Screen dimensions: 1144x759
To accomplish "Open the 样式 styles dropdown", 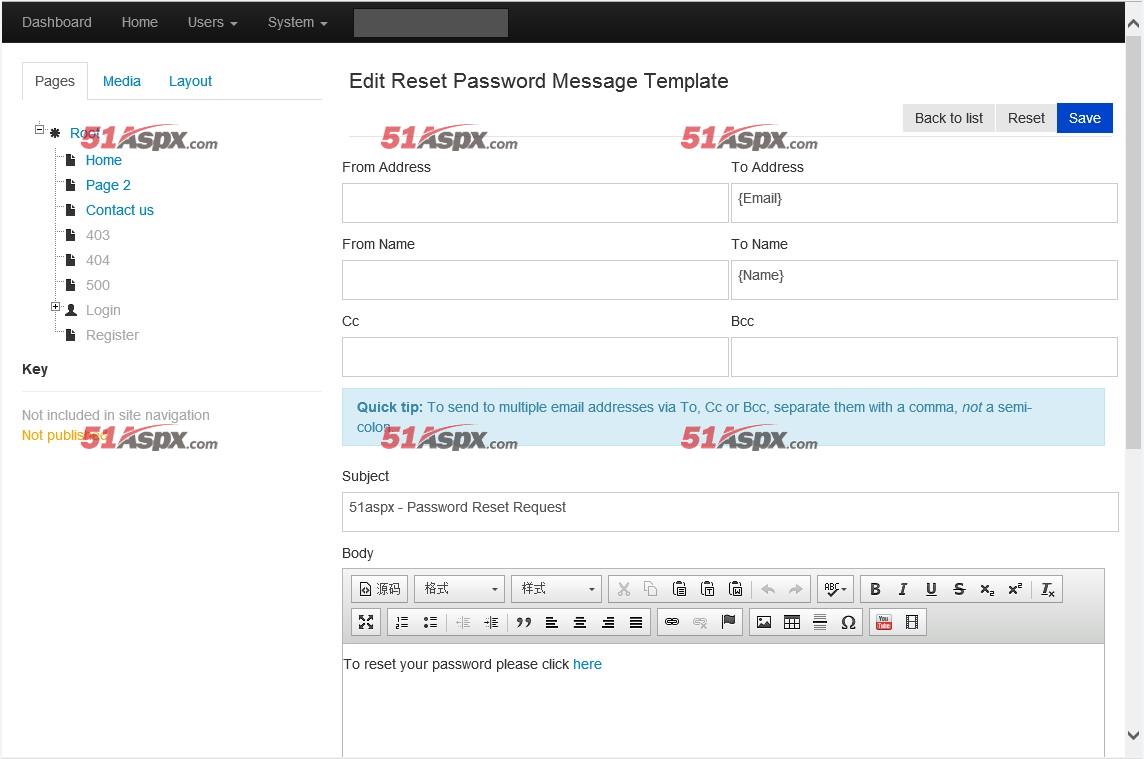I will pos(557,589).
